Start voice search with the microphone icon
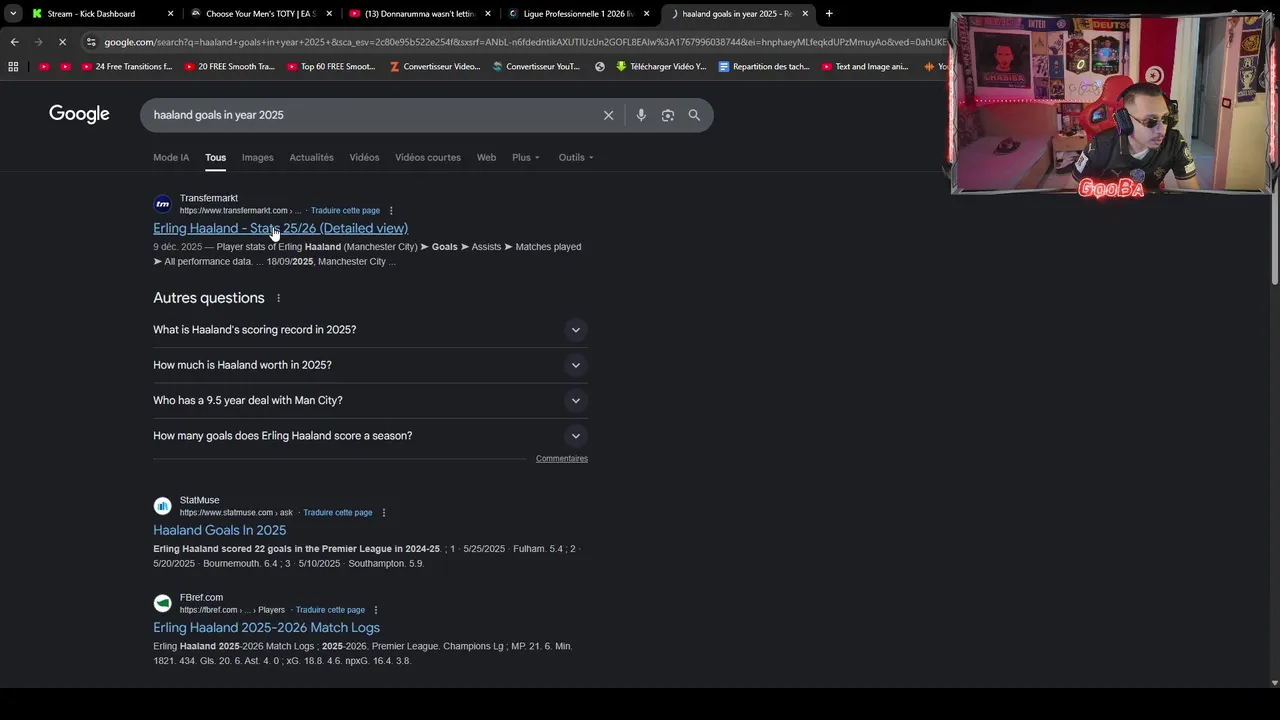The height and width of the screenshot is (720, 1280). [641, 115]
